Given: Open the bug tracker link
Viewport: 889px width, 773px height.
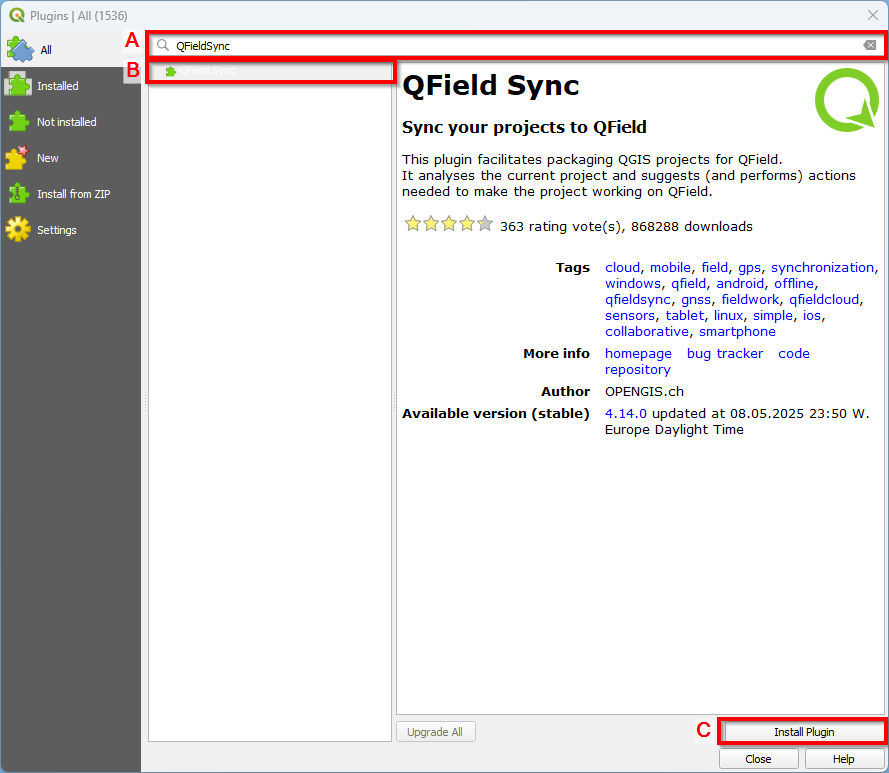Looking at the screenshot, I should pos(724,354).
